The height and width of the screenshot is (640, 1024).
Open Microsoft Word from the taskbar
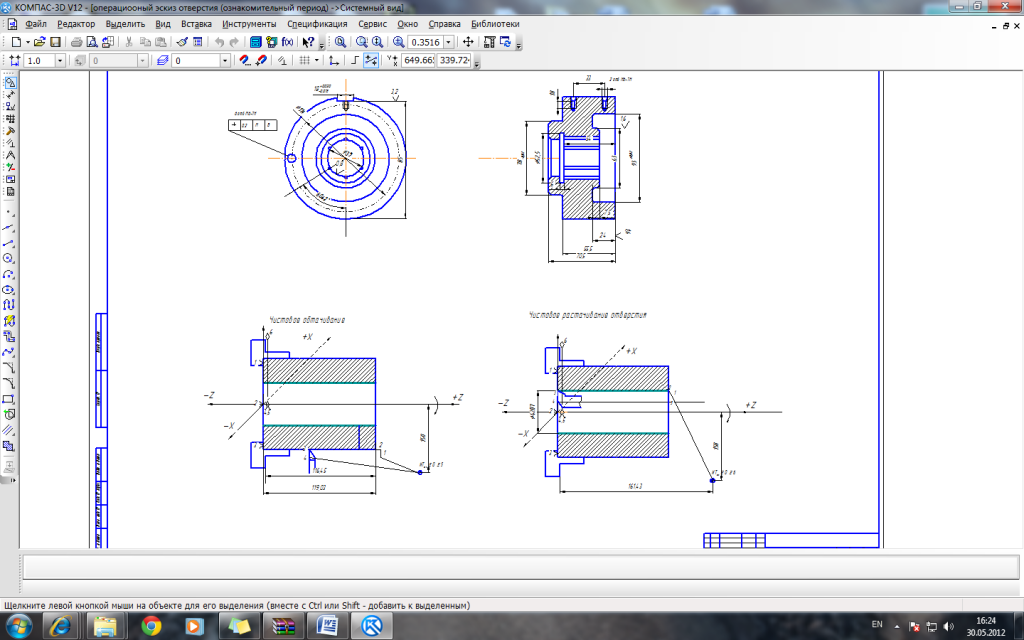coord(328,626)
